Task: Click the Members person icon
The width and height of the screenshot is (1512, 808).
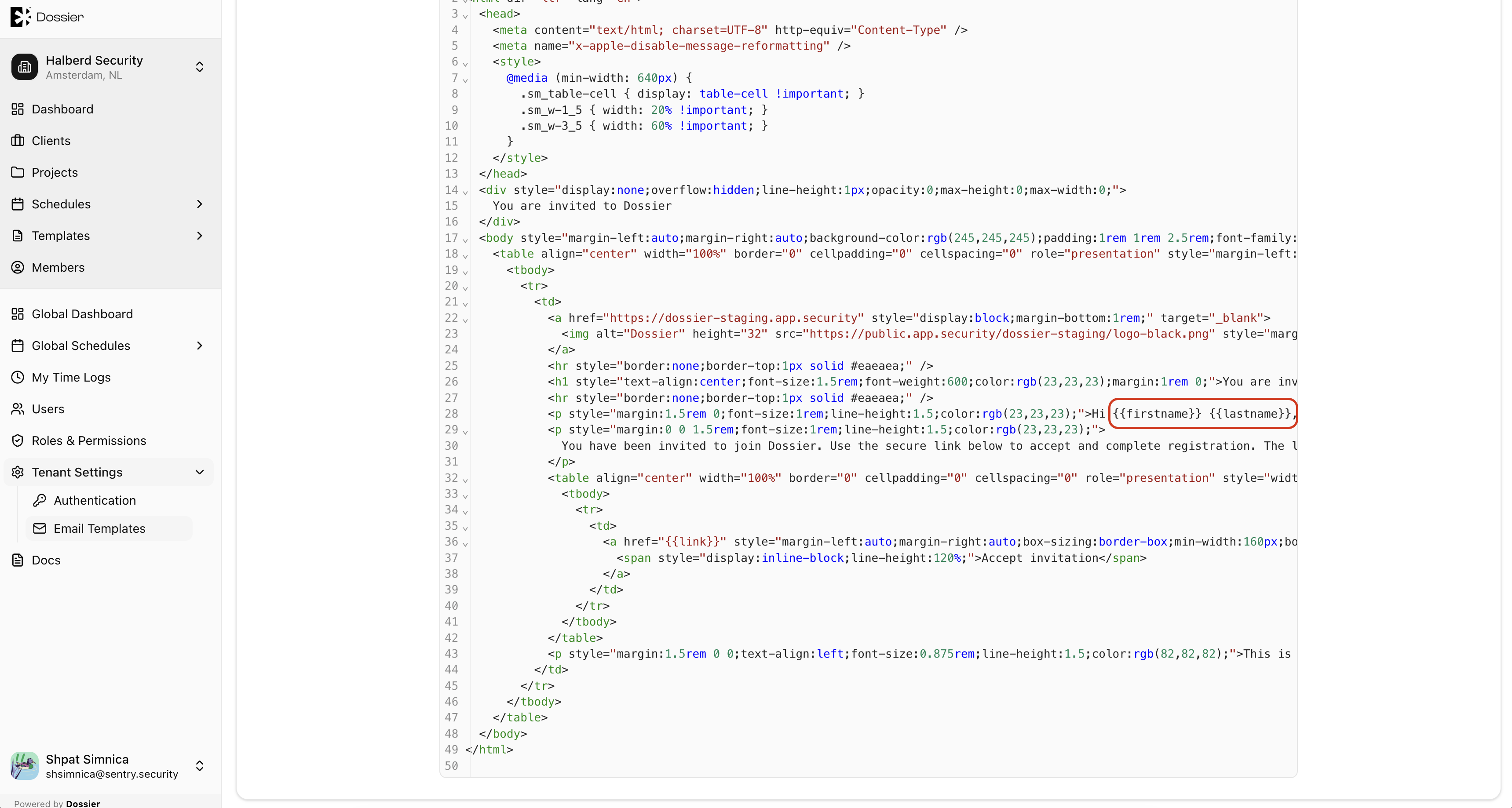Action: [x=18, y=268]
